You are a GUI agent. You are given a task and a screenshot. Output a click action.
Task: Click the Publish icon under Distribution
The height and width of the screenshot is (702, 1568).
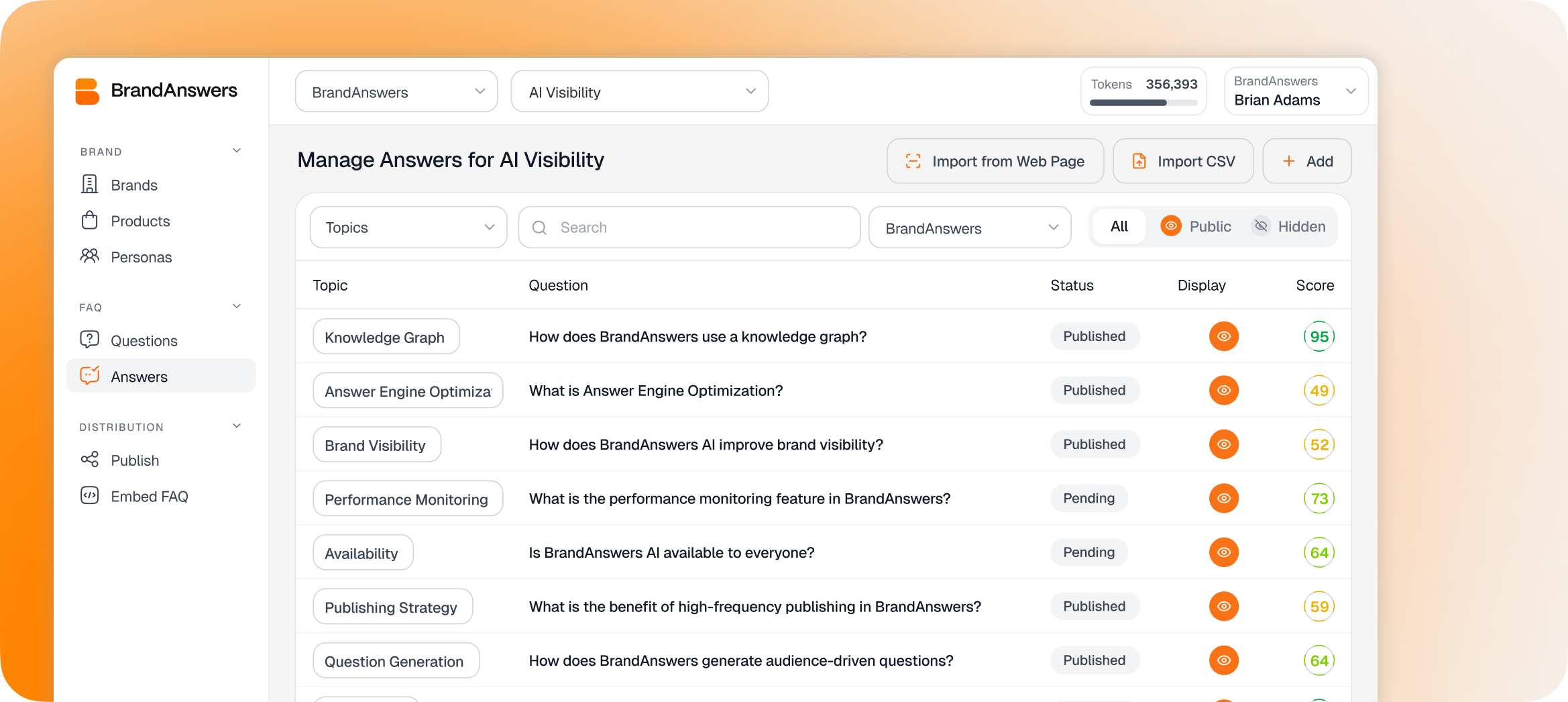point(90,460)
